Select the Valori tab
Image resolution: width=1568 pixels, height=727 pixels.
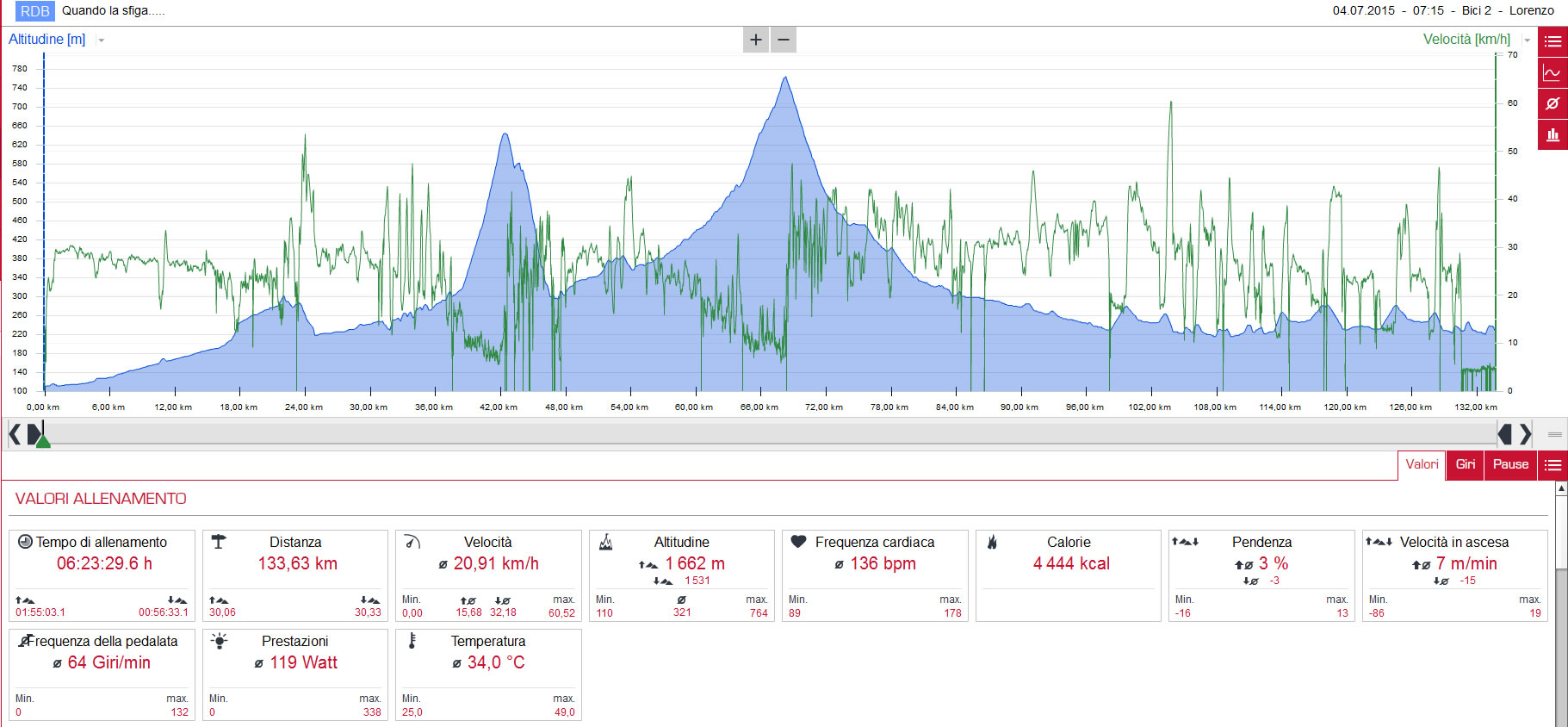(1422, 465)
